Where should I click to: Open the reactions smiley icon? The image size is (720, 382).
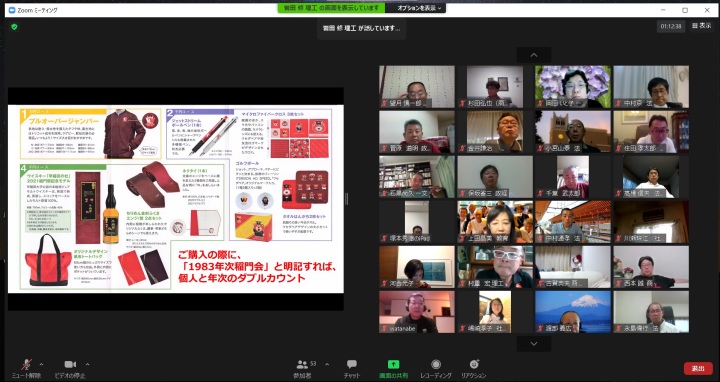pos(474,365)
